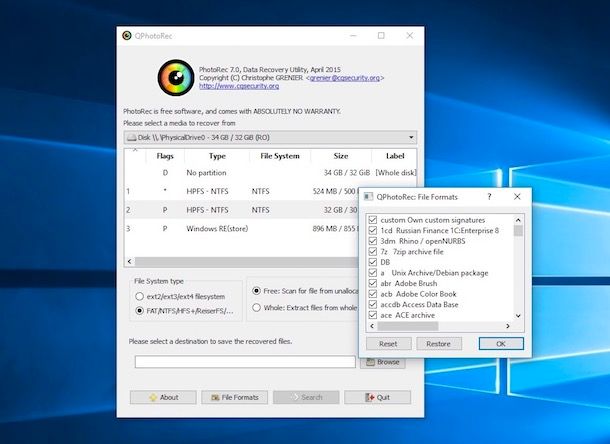Click the sort indicator above partition table

[135, 150]
